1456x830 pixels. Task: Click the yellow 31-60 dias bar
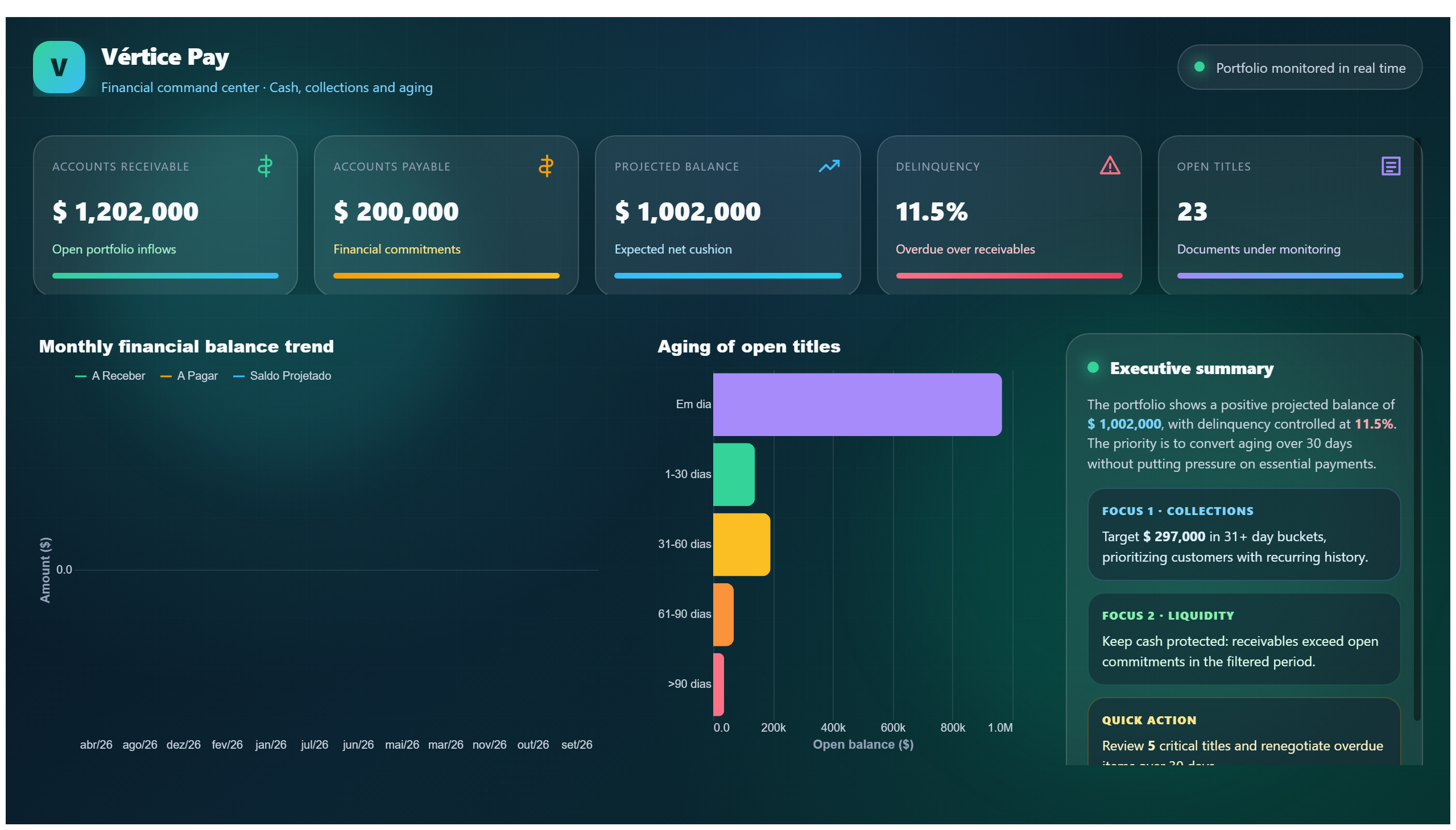(x=742, y=545)
